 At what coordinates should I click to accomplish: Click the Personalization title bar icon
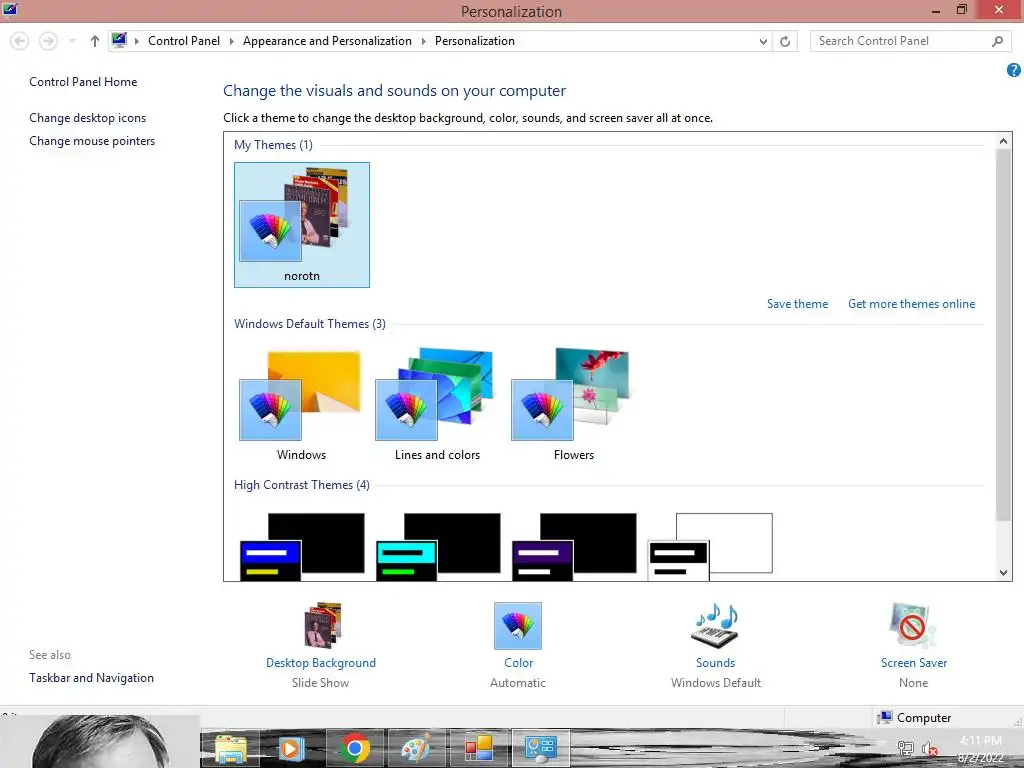click(10, 9)
